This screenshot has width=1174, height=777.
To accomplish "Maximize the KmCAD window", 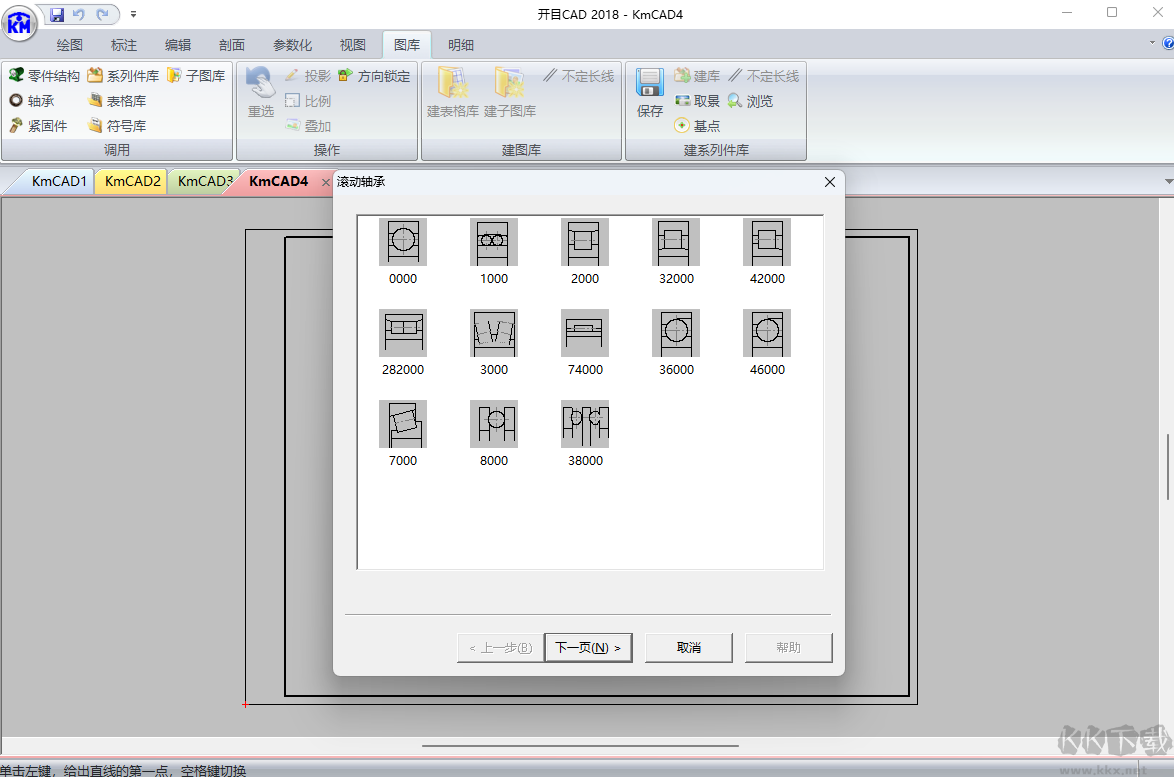I will 1112,13.
